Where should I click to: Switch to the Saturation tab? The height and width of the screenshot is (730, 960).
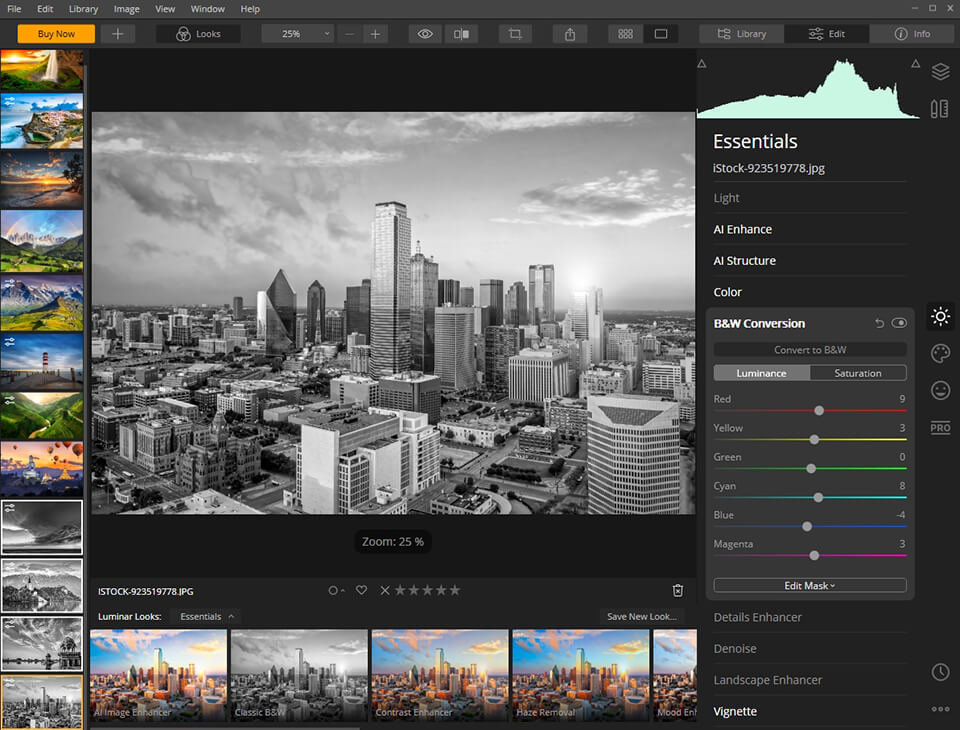[857, 373]
